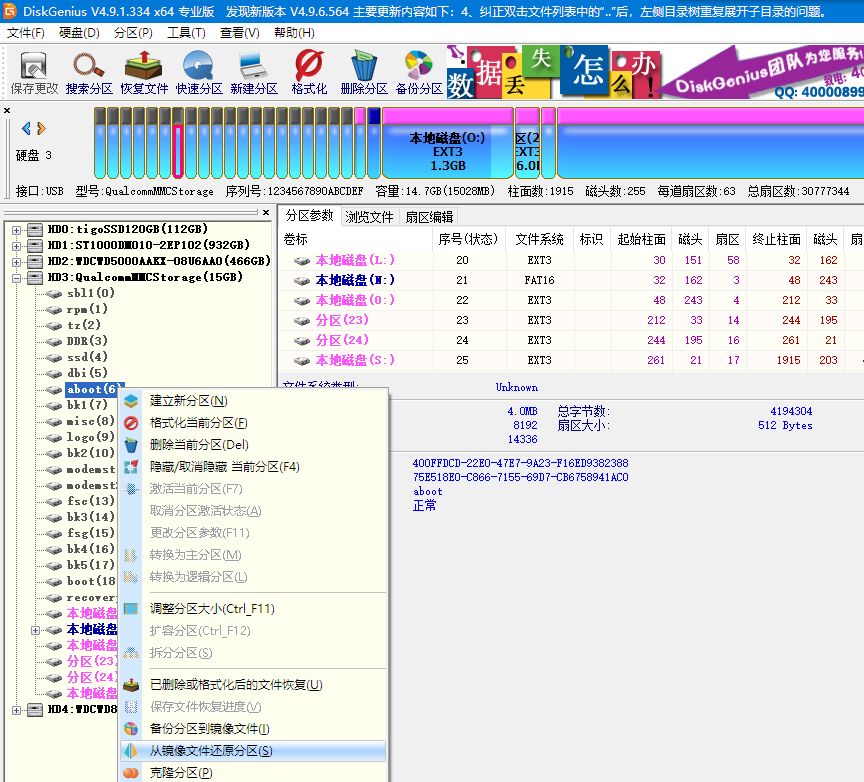The height and width of the screenshot is (782, 864).
Task: Select the rpm(1) partition in tree
Action: (87, 309)
